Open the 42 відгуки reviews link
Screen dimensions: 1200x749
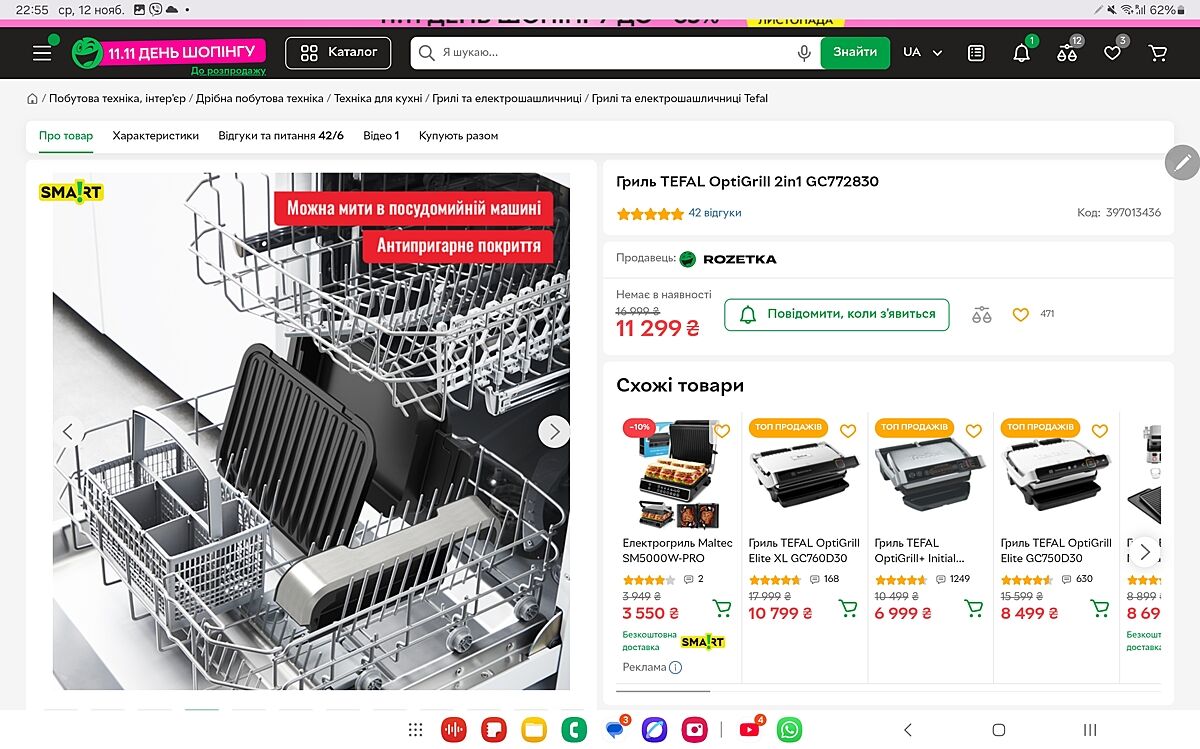tap(714, 213)
